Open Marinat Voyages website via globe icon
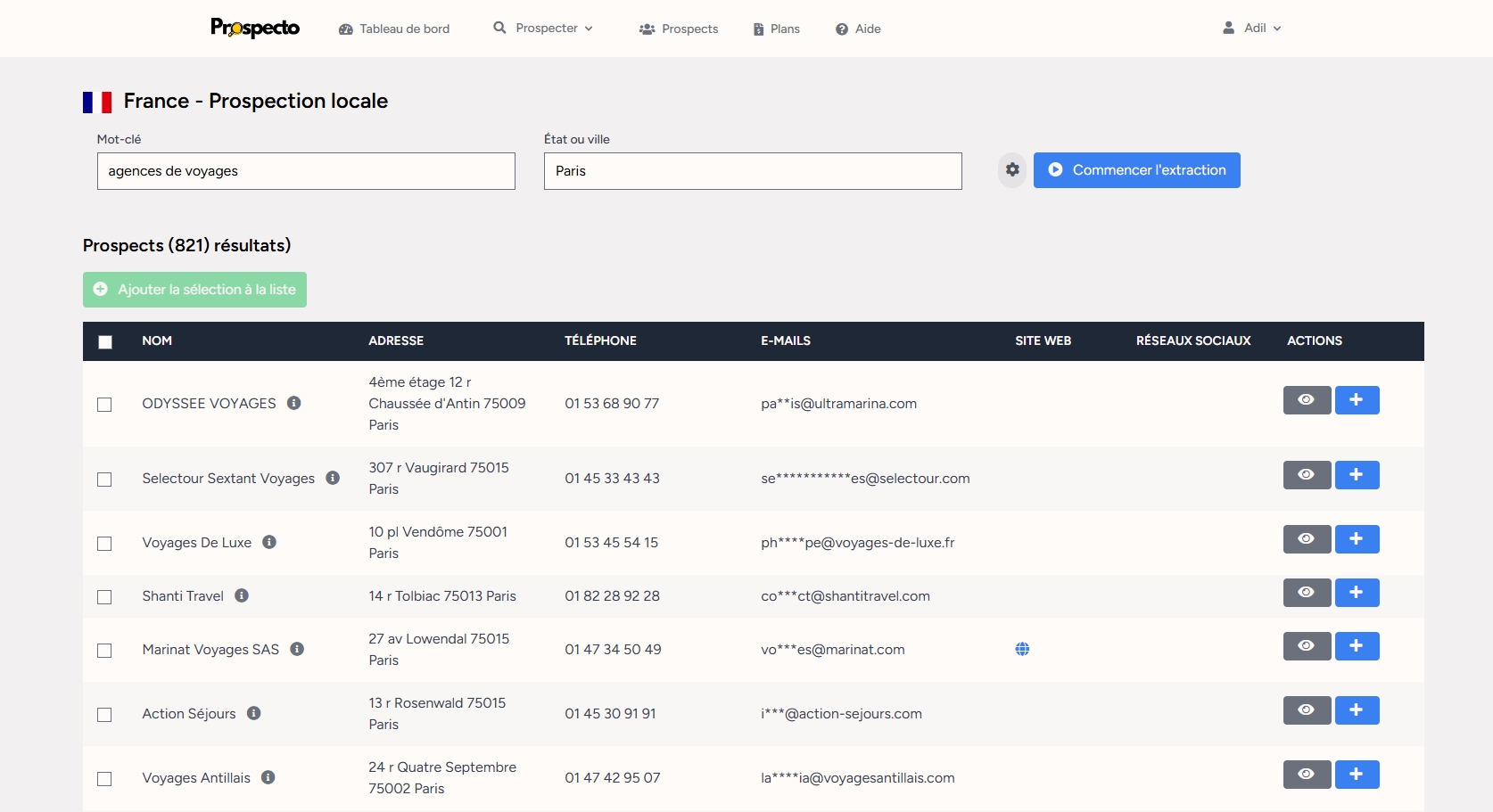The width and height of the screenshot is (1493, 812). click(1022, 649)
